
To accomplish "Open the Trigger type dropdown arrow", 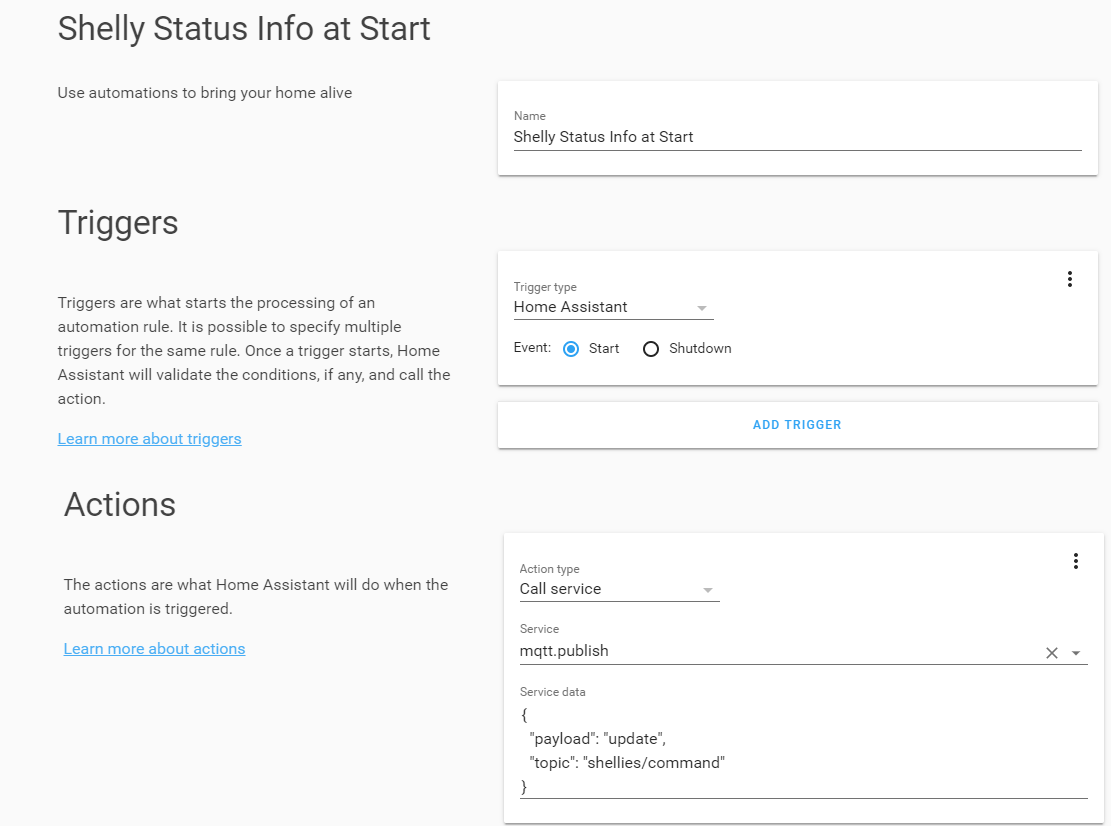I will pyautogui.click(x=702, y=308).
